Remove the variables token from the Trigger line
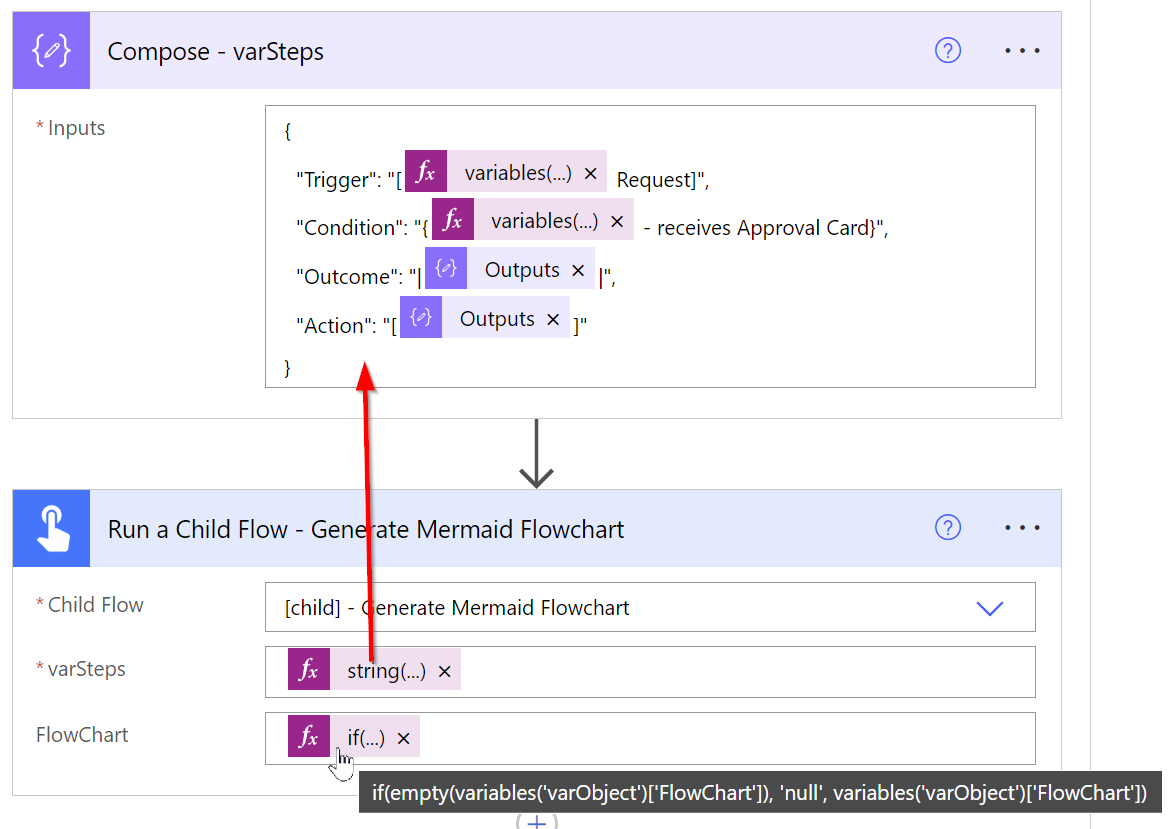 coord(591,170)
